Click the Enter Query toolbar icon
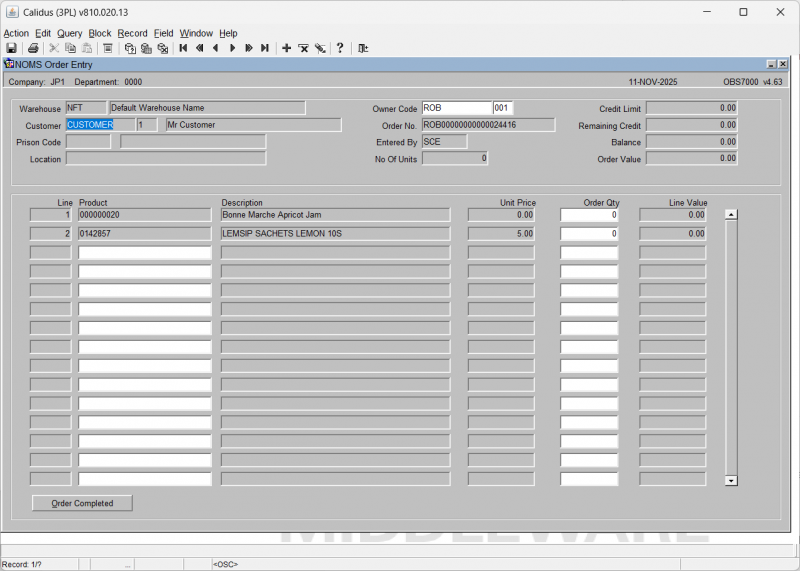 pyautogui.click(x=130, y=48)
